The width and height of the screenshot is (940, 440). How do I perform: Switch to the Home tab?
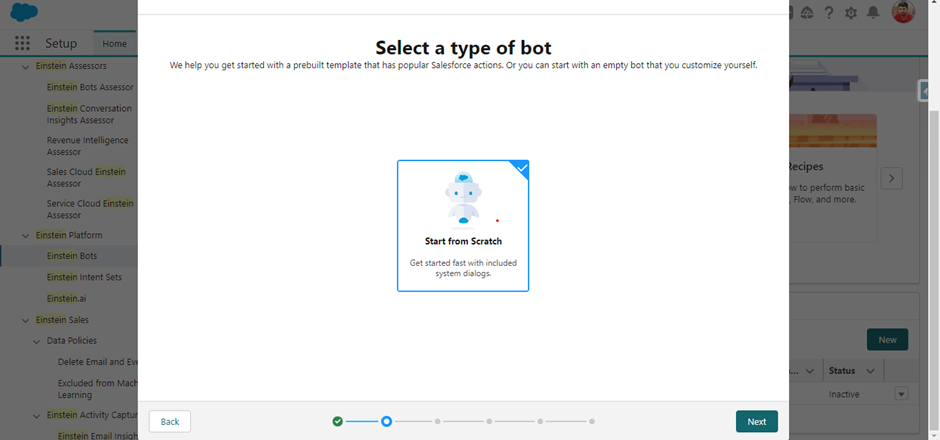coord(115,44)
